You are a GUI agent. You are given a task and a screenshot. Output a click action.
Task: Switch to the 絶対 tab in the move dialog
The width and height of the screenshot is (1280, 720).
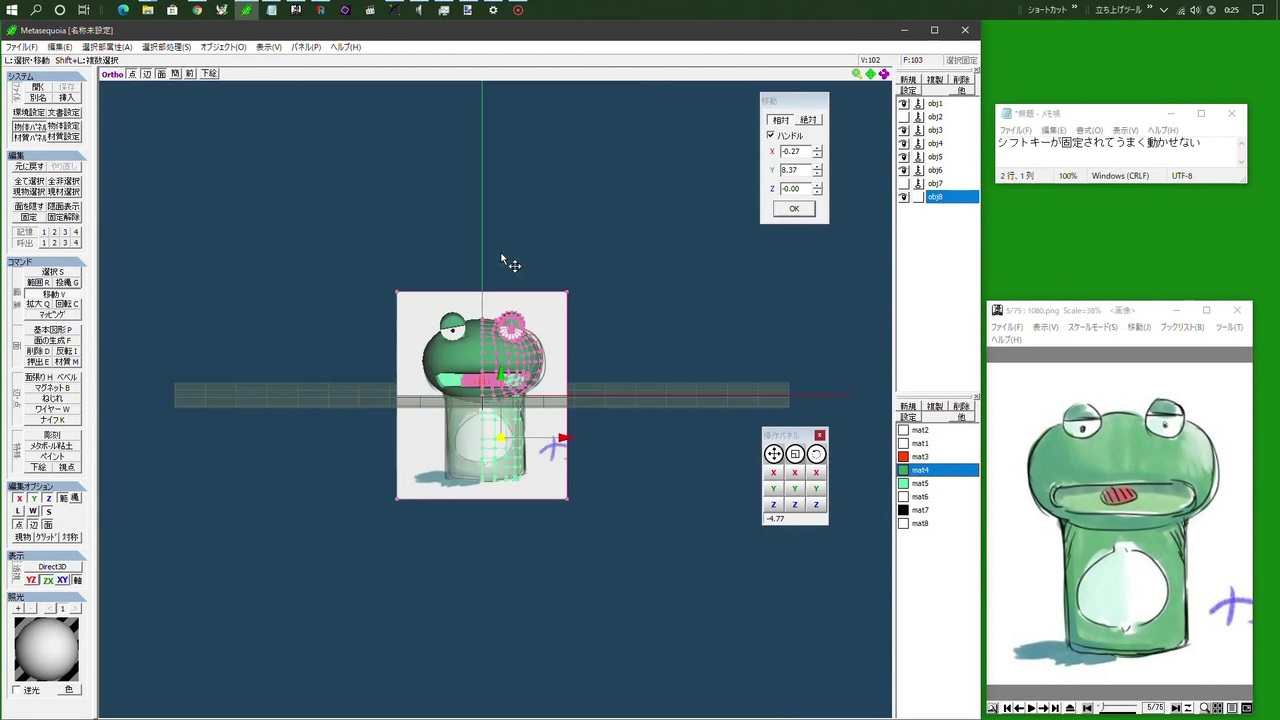[x=808, y=120]
